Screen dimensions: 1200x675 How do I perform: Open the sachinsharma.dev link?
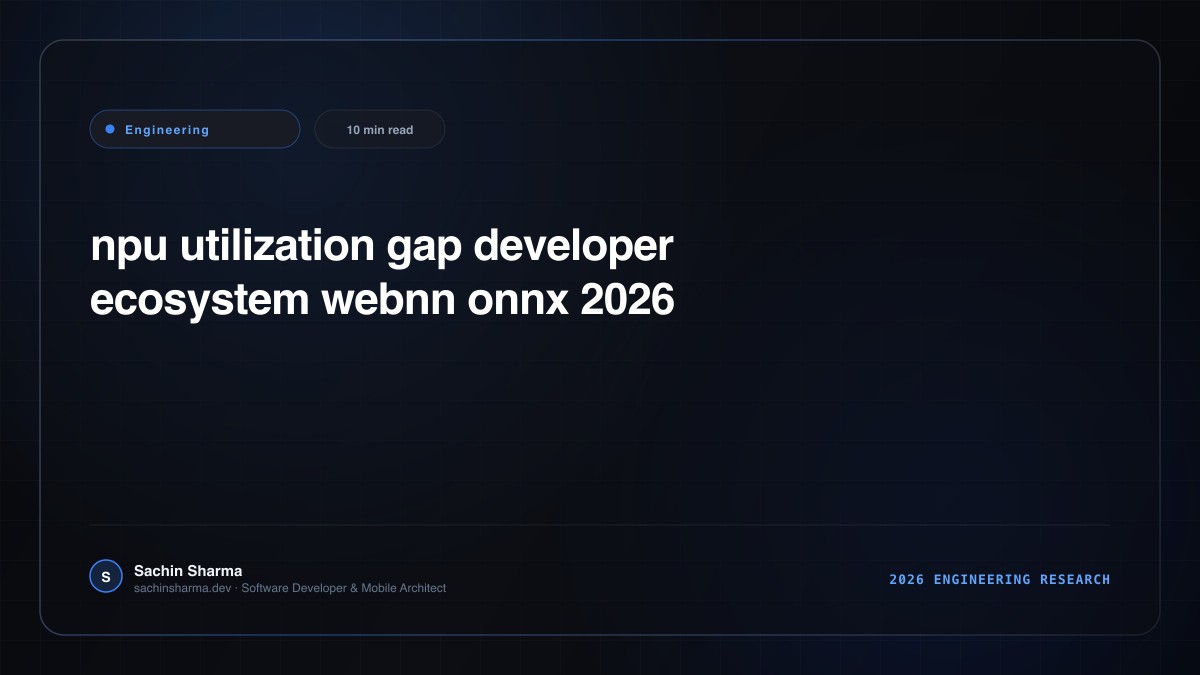pyautogui.click(x=183, y=588)
